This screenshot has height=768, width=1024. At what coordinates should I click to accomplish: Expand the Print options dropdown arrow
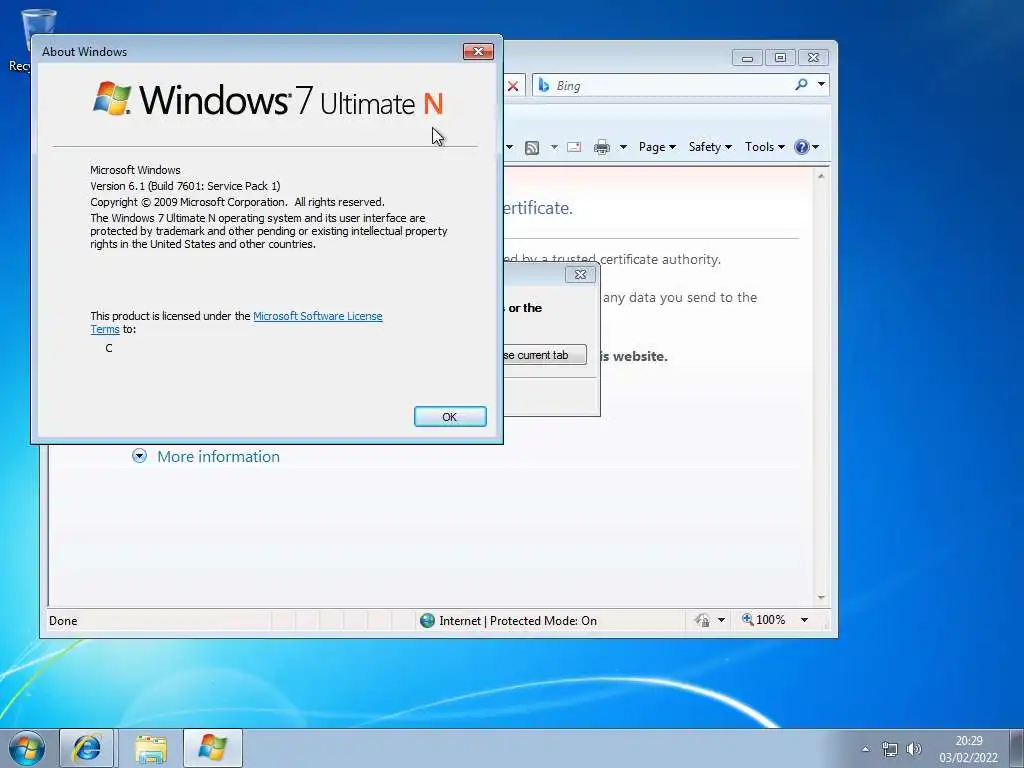(x=623, y=147)
